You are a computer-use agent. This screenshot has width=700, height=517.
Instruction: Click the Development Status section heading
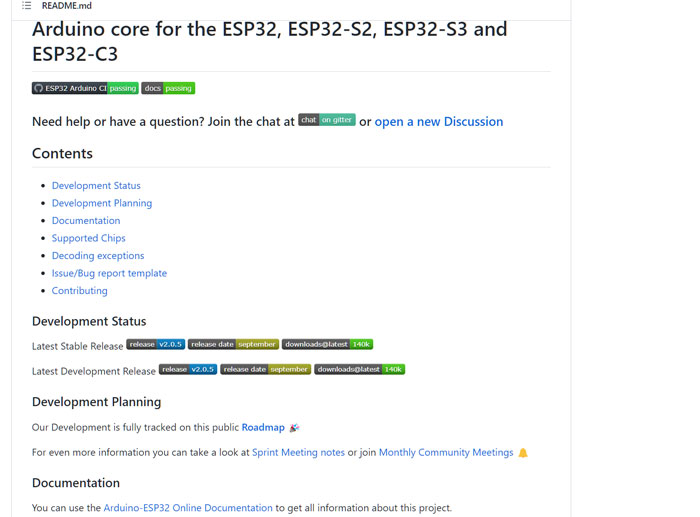(x=89, y=321)
